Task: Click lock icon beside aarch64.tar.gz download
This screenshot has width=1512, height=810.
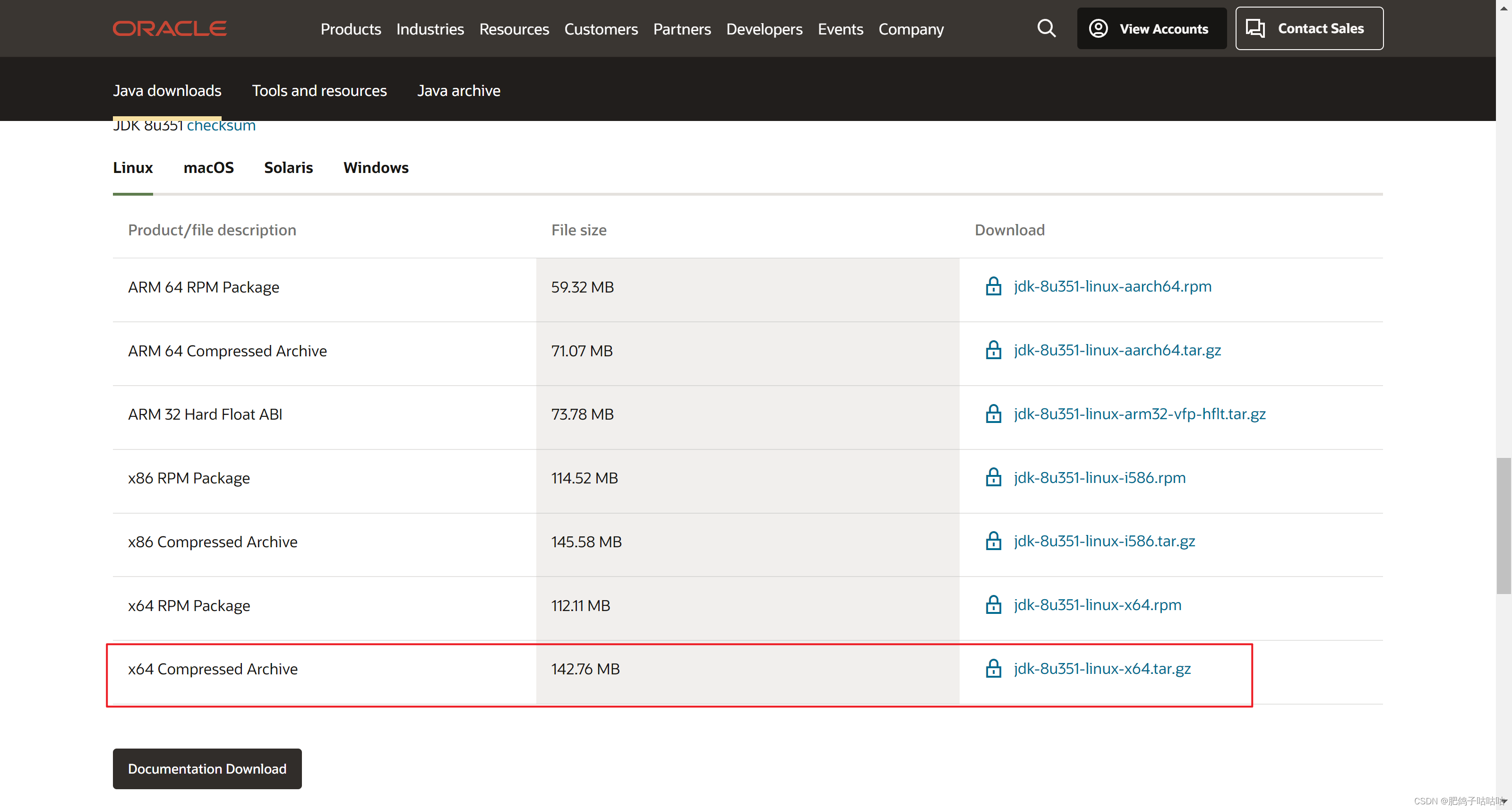Action: click(x=993, y=350)
